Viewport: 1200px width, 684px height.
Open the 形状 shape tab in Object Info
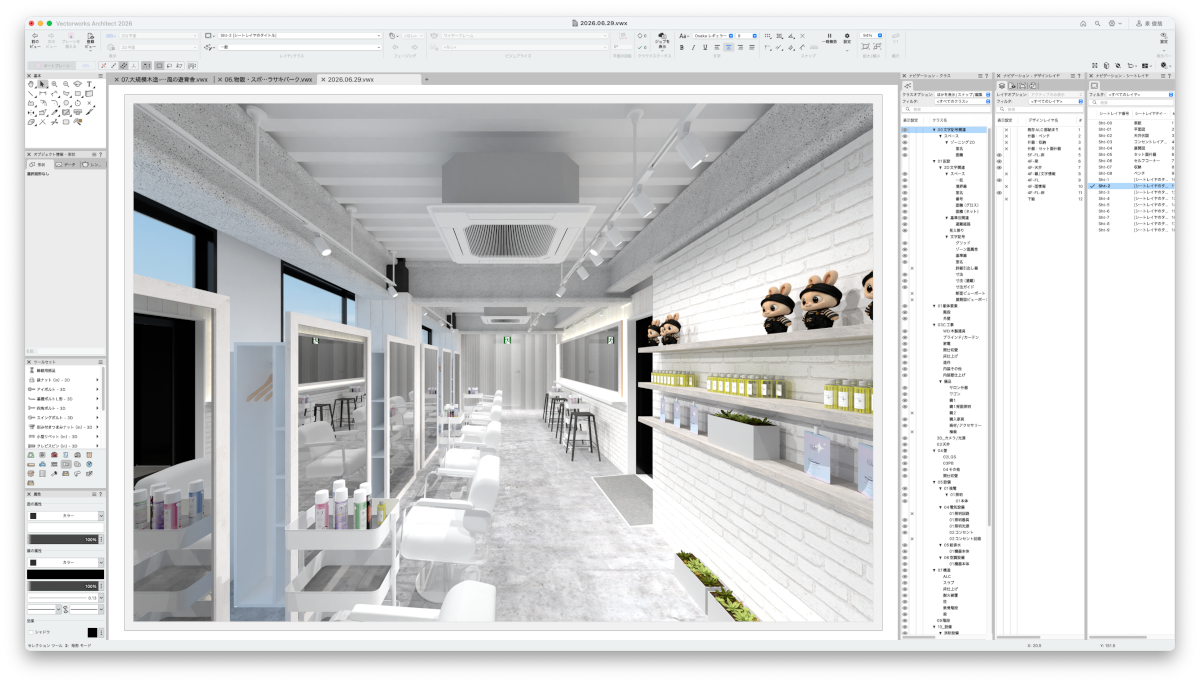pyautogui.click(x=40, y=165)
